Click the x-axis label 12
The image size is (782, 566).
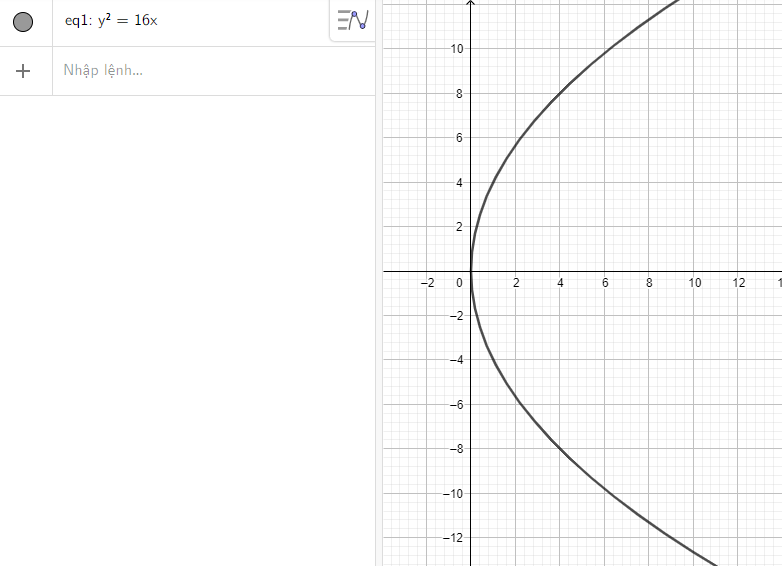(x=738, y=283)
